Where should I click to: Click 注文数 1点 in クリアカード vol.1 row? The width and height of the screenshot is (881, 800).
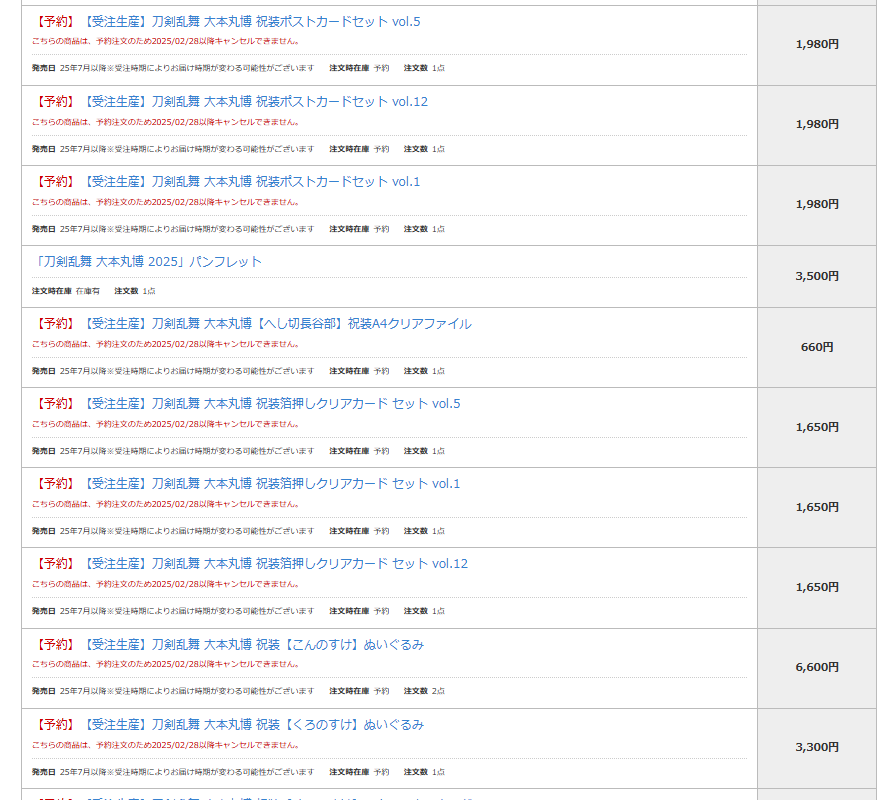tap(424, 531)
